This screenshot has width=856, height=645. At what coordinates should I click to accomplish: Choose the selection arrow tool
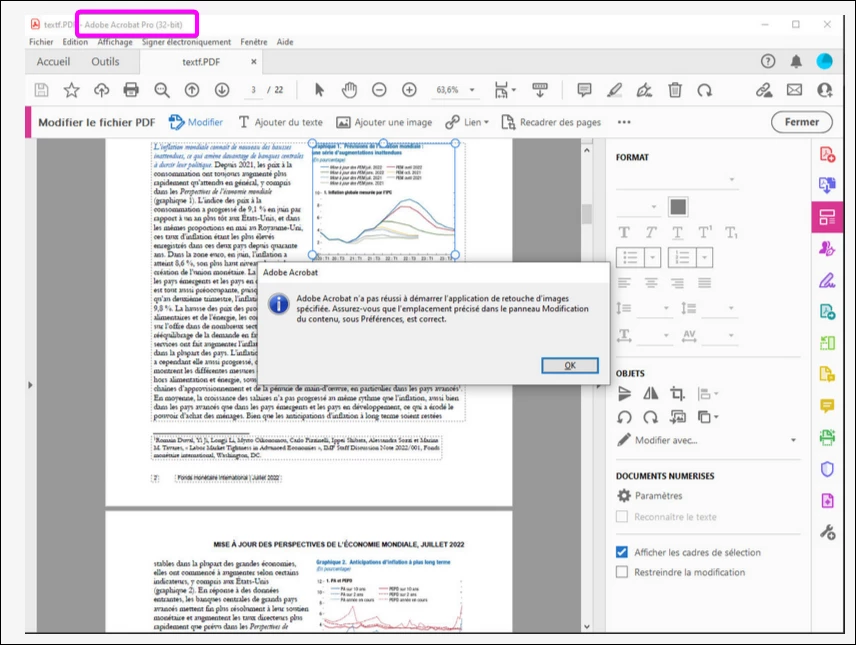(319, 90)
